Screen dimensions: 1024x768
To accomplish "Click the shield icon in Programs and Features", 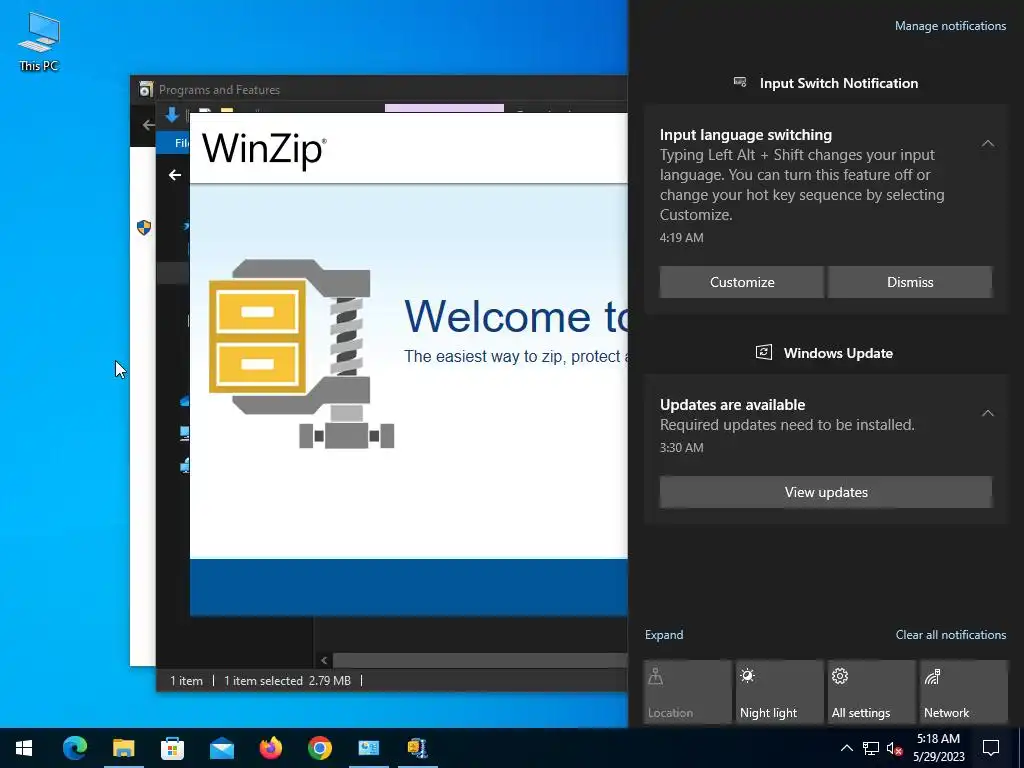I will click(144, 227).
